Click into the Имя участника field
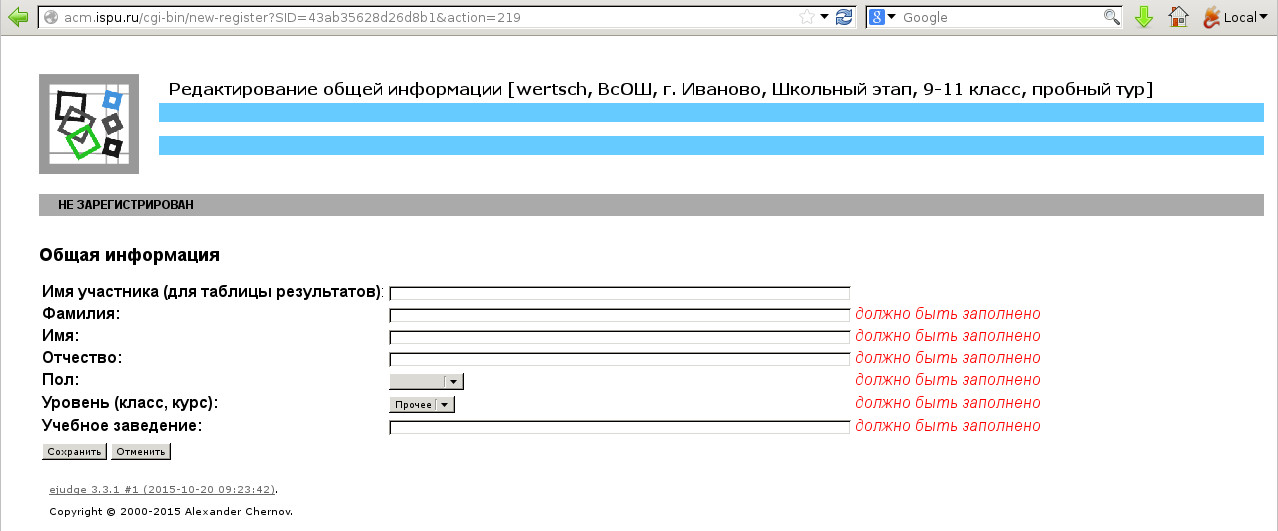The height and width of the screenshot is (531, 1278). [619, 293]
